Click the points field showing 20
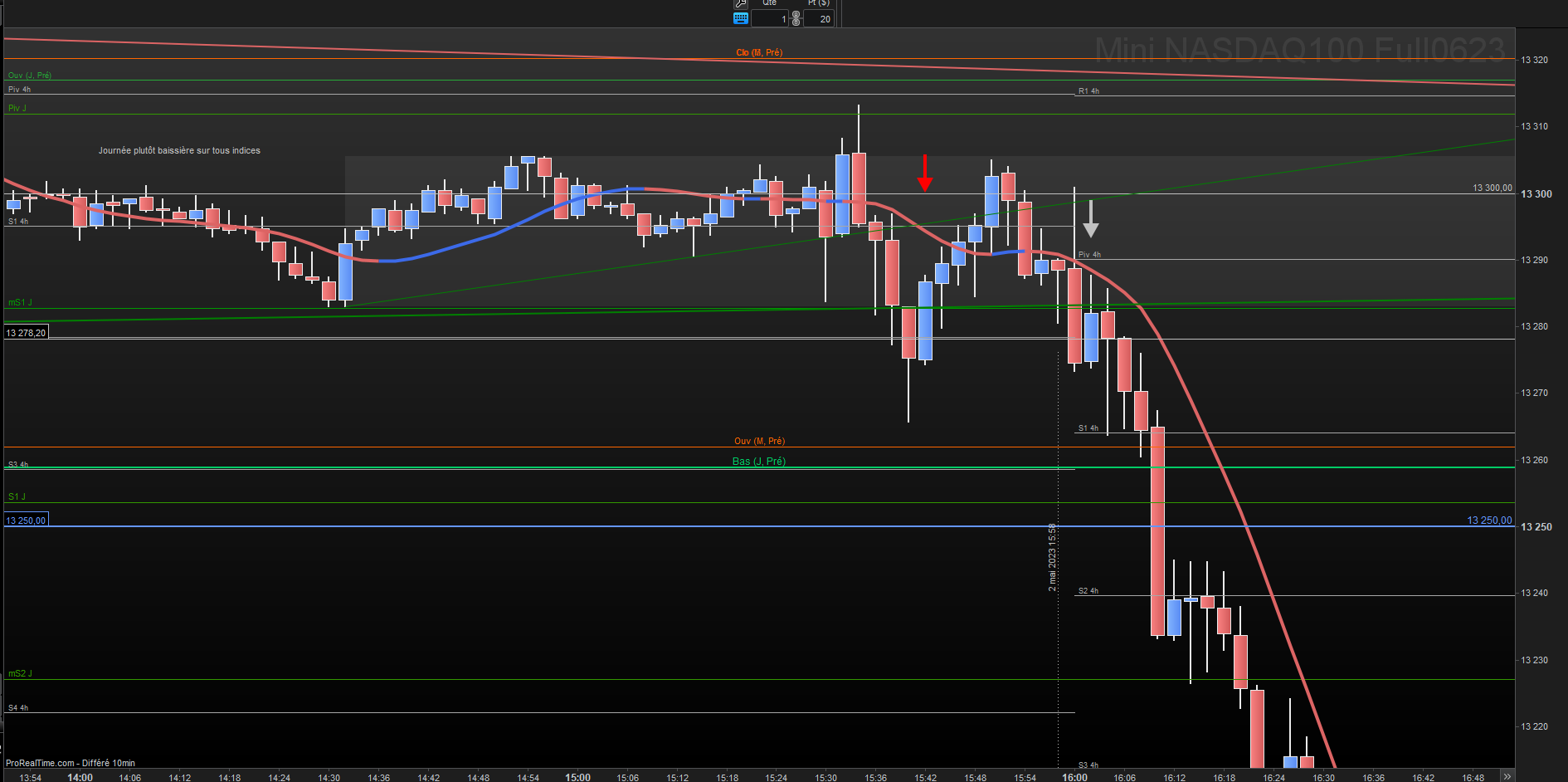1568x782 pixels. [819, 18]
